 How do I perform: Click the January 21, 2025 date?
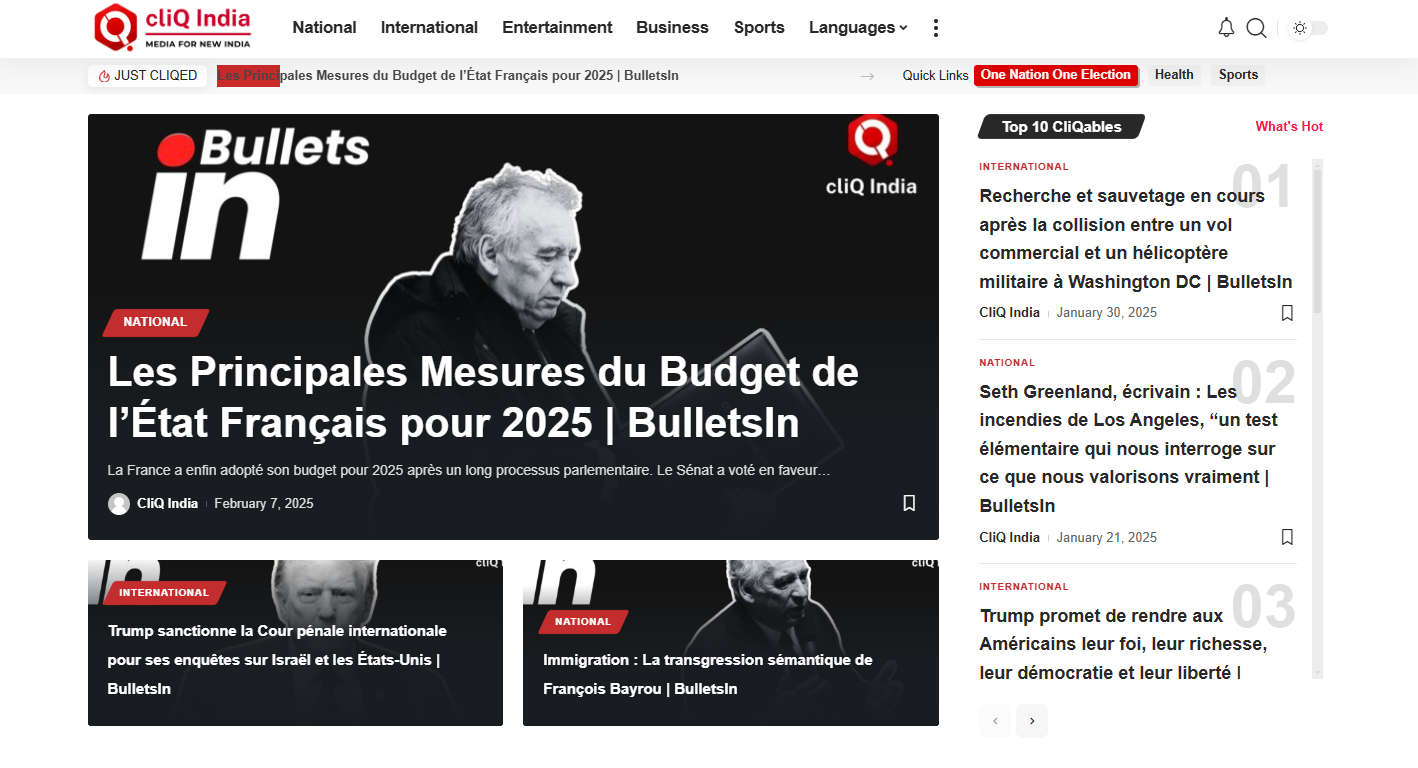[1106, 538]
